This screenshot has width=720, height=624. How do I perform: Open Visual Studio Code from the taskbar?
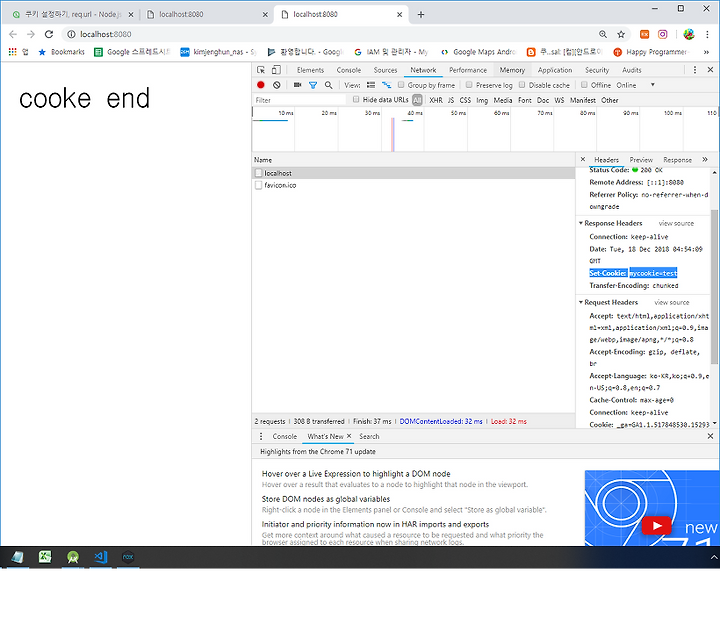(x=101, y=557)
